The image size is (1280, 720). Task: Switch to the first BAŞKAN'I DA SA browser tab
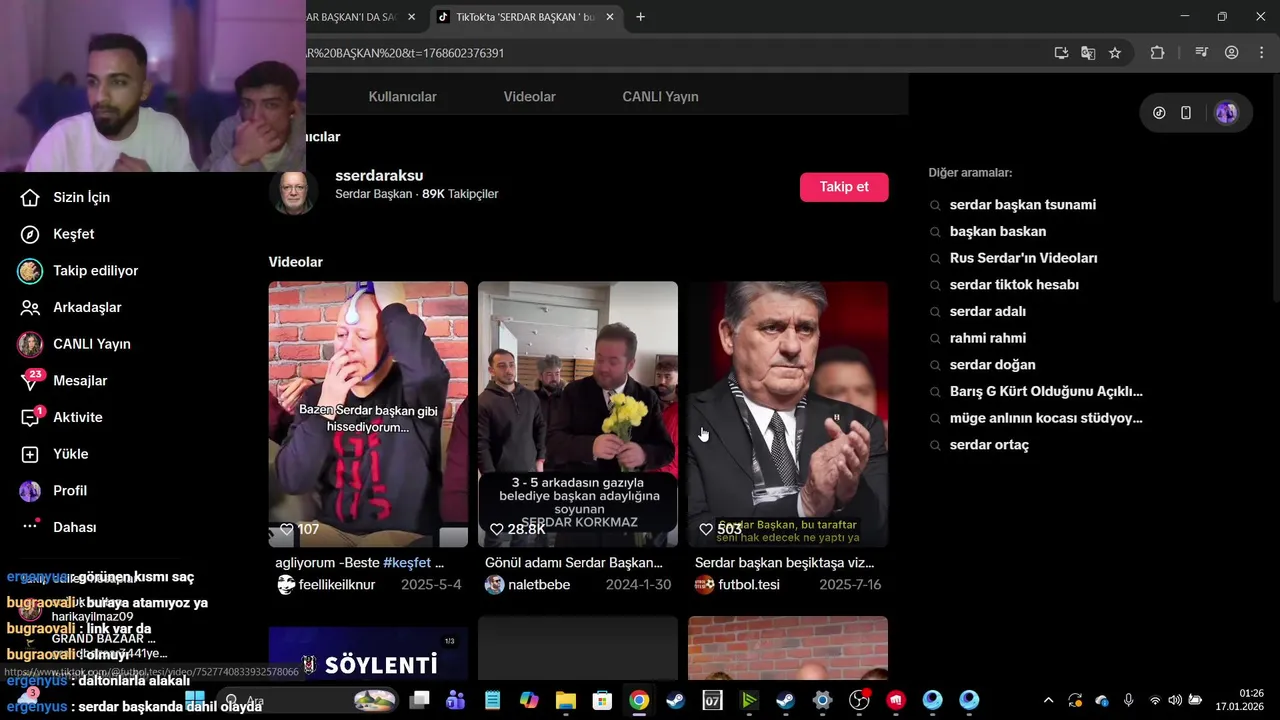355,17
